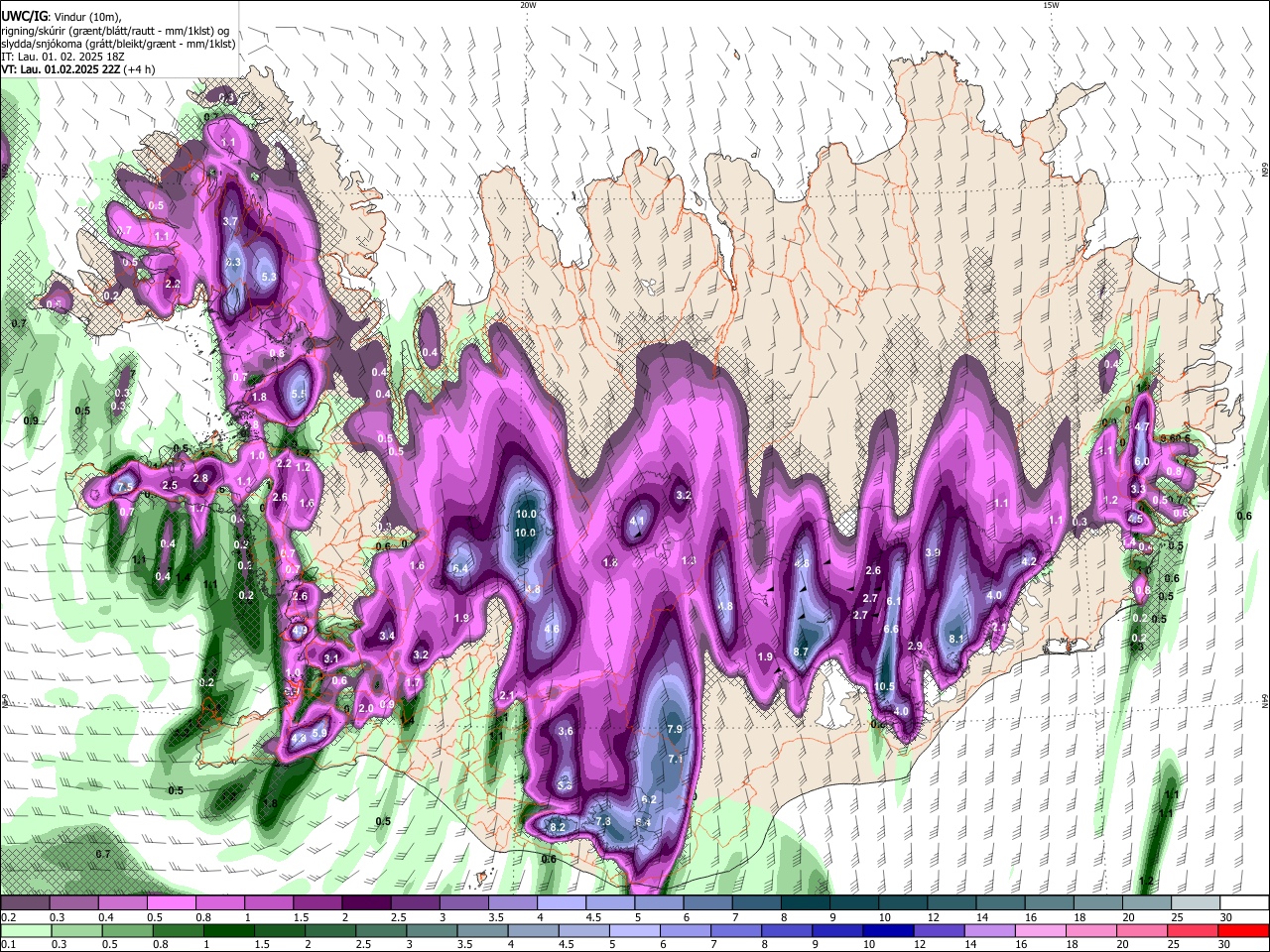Pick the lightest green swatch starting the rain legend
The height and width of the screenshot is (952, 1270).
[x=25, y=930]
